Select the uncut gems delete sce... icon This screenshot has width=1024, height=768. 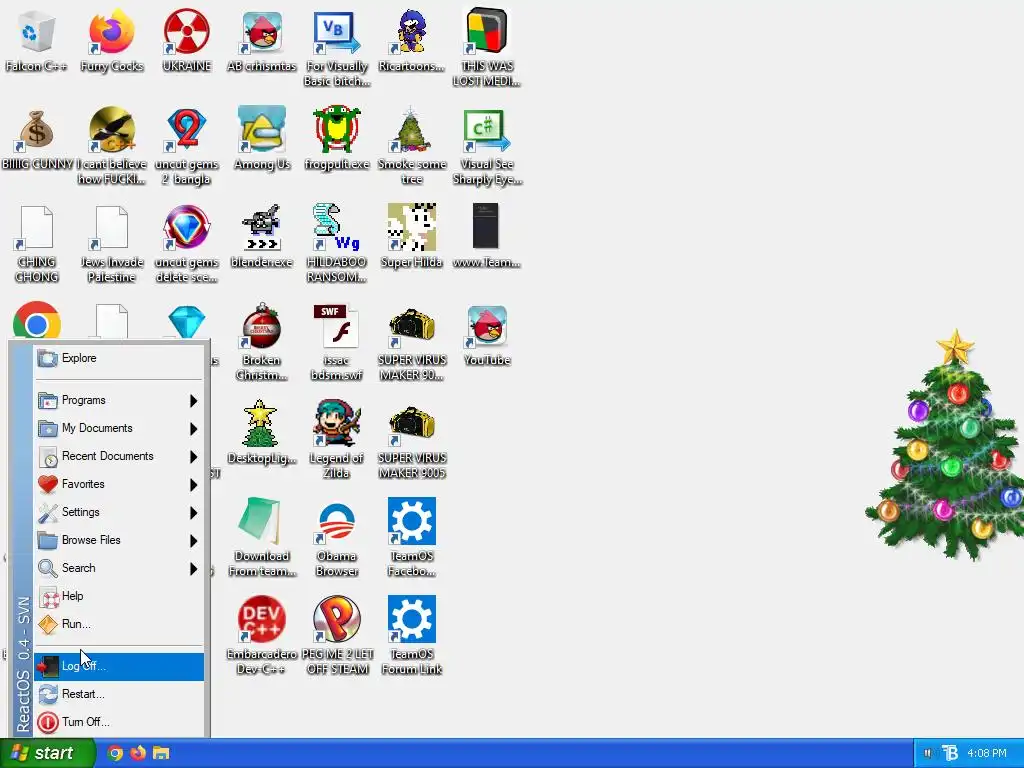(187, 244)
